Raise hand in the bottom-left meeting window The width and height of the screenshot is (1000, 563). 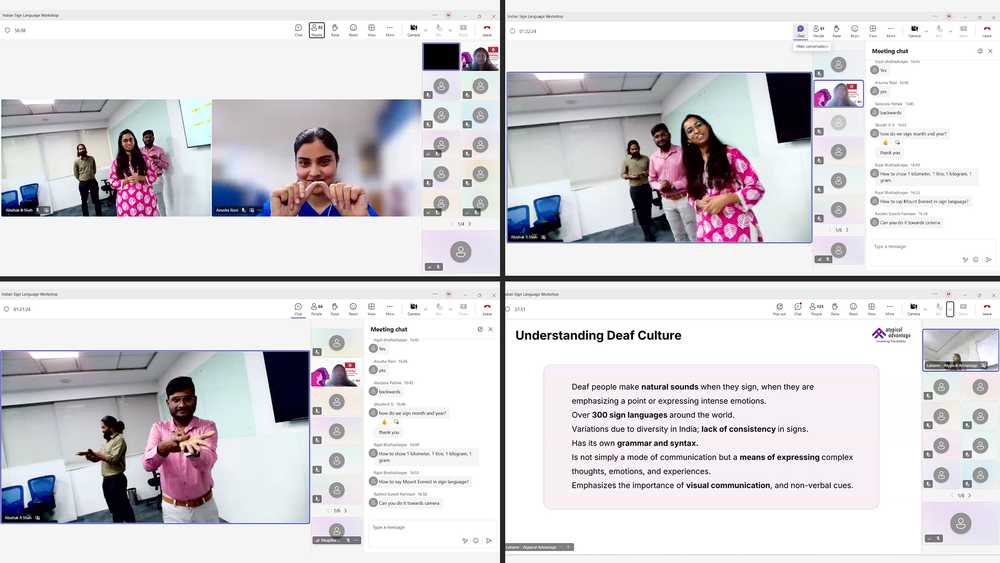coord(335,309)
